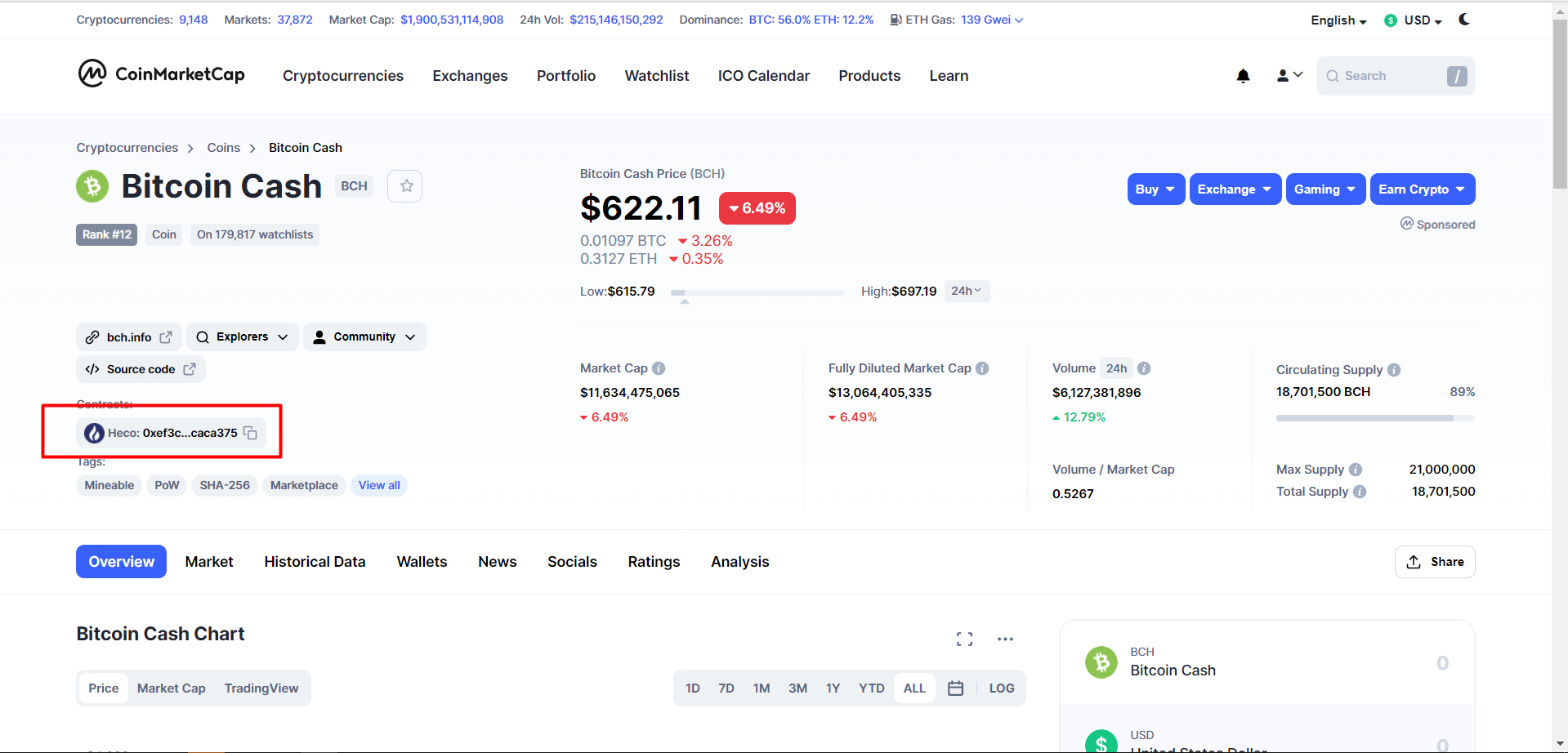Click the circulating supply progress bar
Viewport: 1568px width, 753px height.
click(1376, 418)
